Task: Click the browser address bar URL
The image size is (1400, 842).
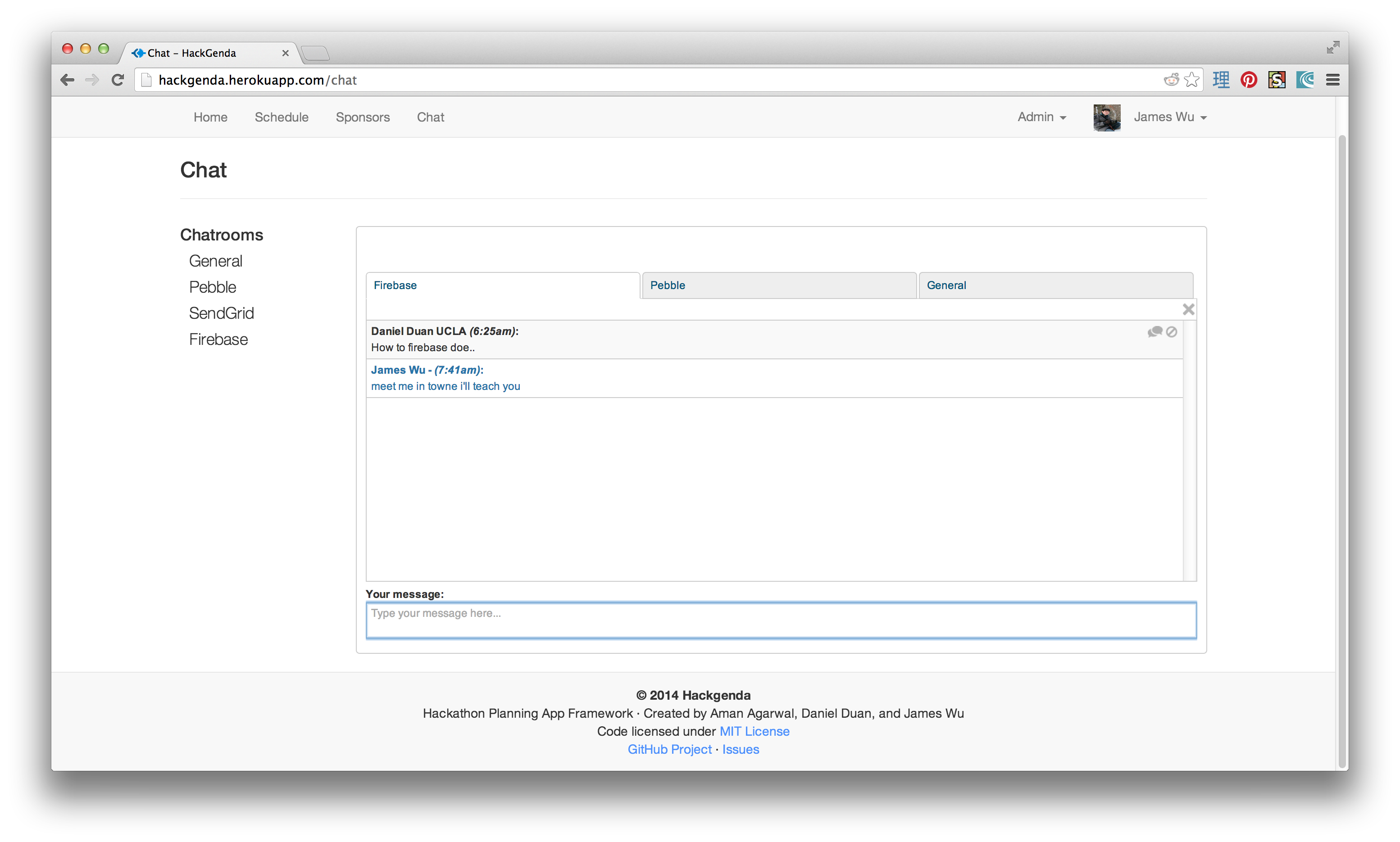Action: pos(258,80)
